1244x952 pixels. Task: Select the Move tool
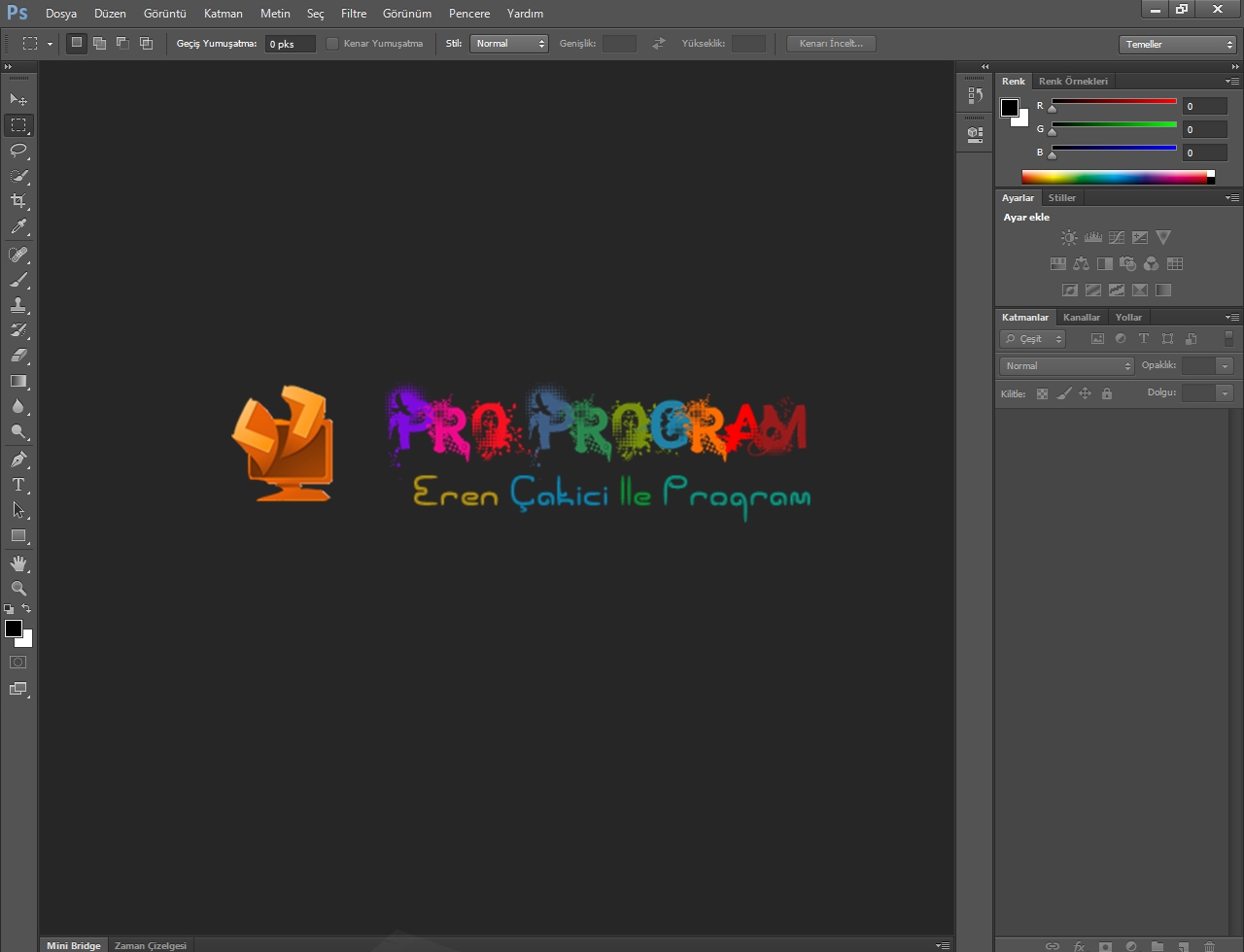pyautogui.click(x=18, y=99)
